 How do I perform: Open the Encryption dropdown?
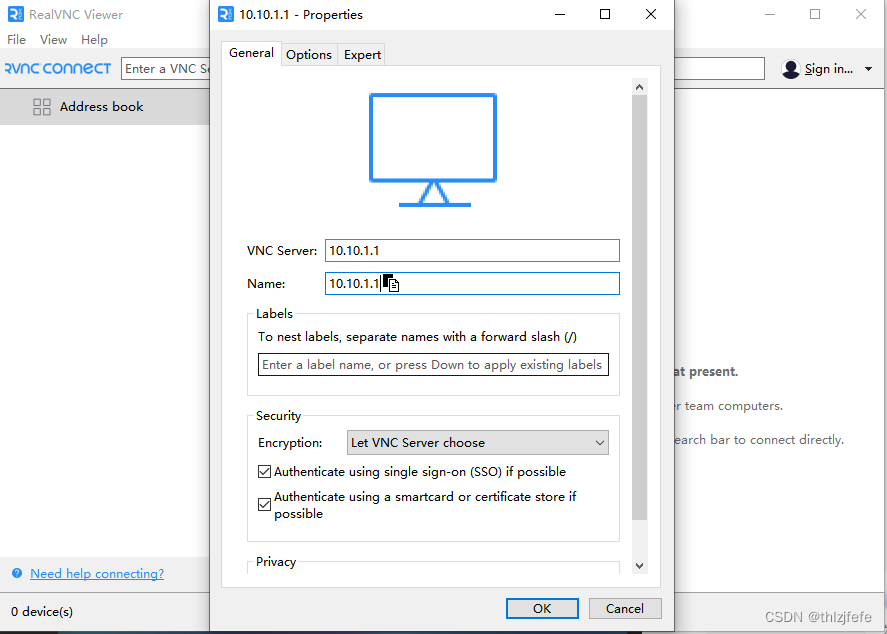pyautogui.click(x=477, y=443)
